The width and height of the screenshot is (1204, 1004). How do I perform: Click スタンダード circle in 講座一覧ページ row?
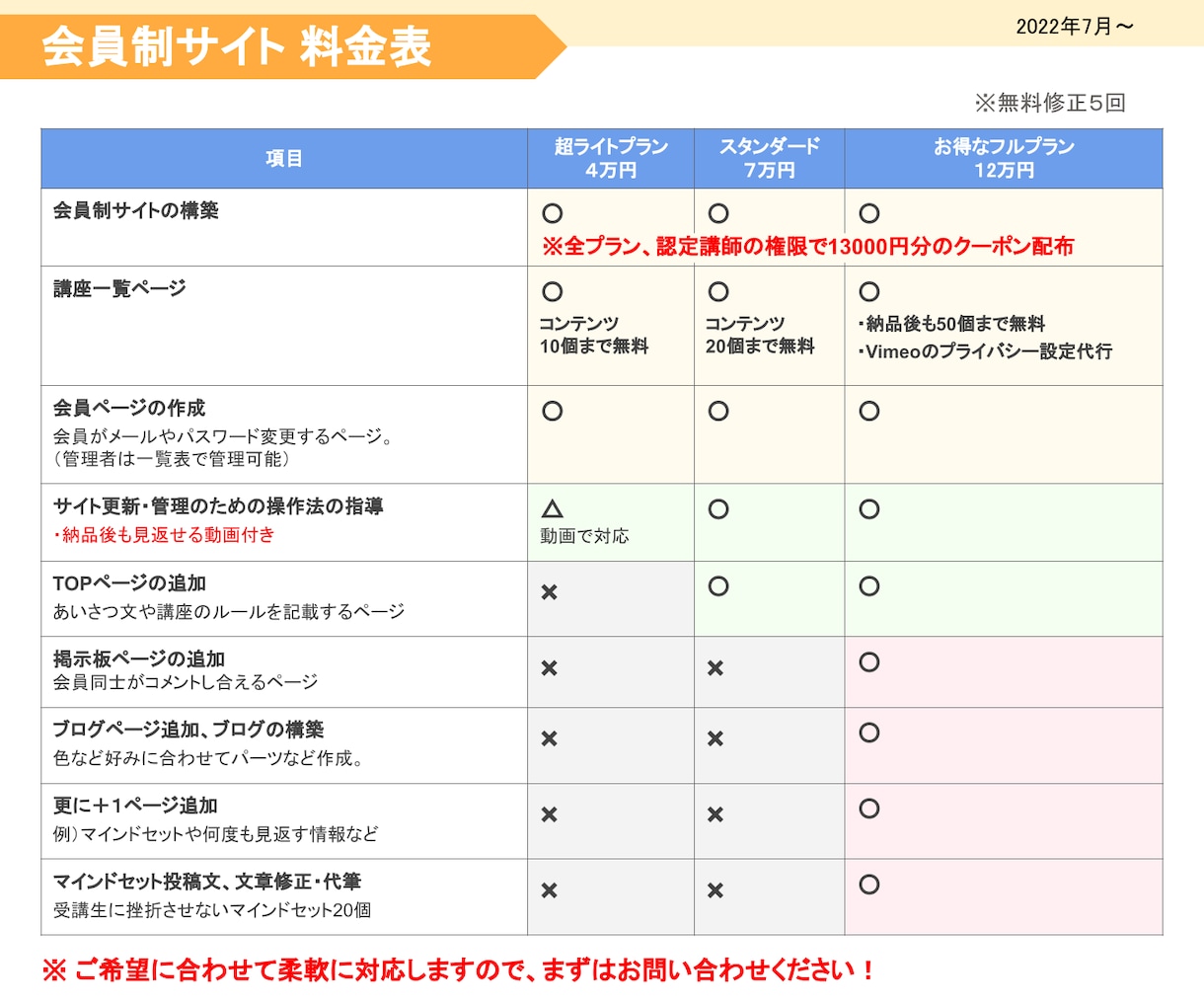pyautogui.click(x=718, y=291)
